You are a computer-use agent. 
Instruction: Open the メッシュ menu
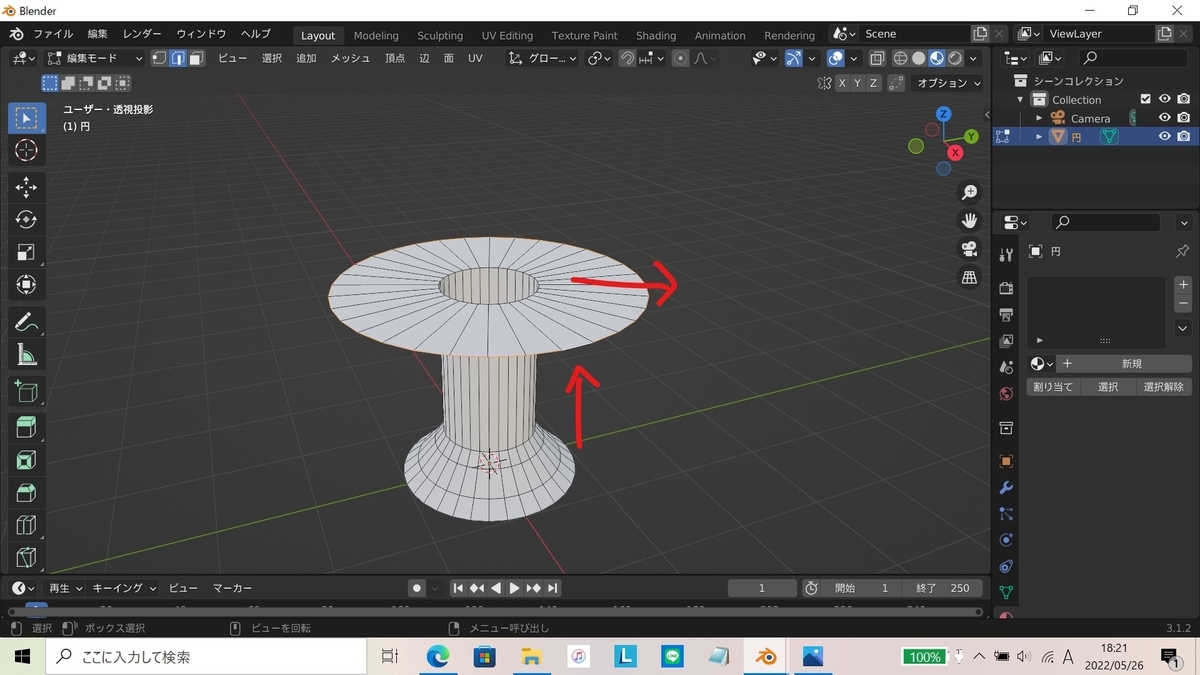[x=351, y=59]
